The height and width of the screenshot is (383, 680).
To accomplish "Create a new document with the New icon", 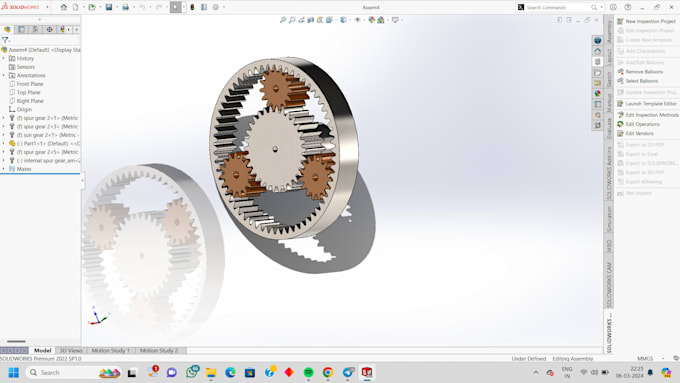I will [x=76, y=7].
